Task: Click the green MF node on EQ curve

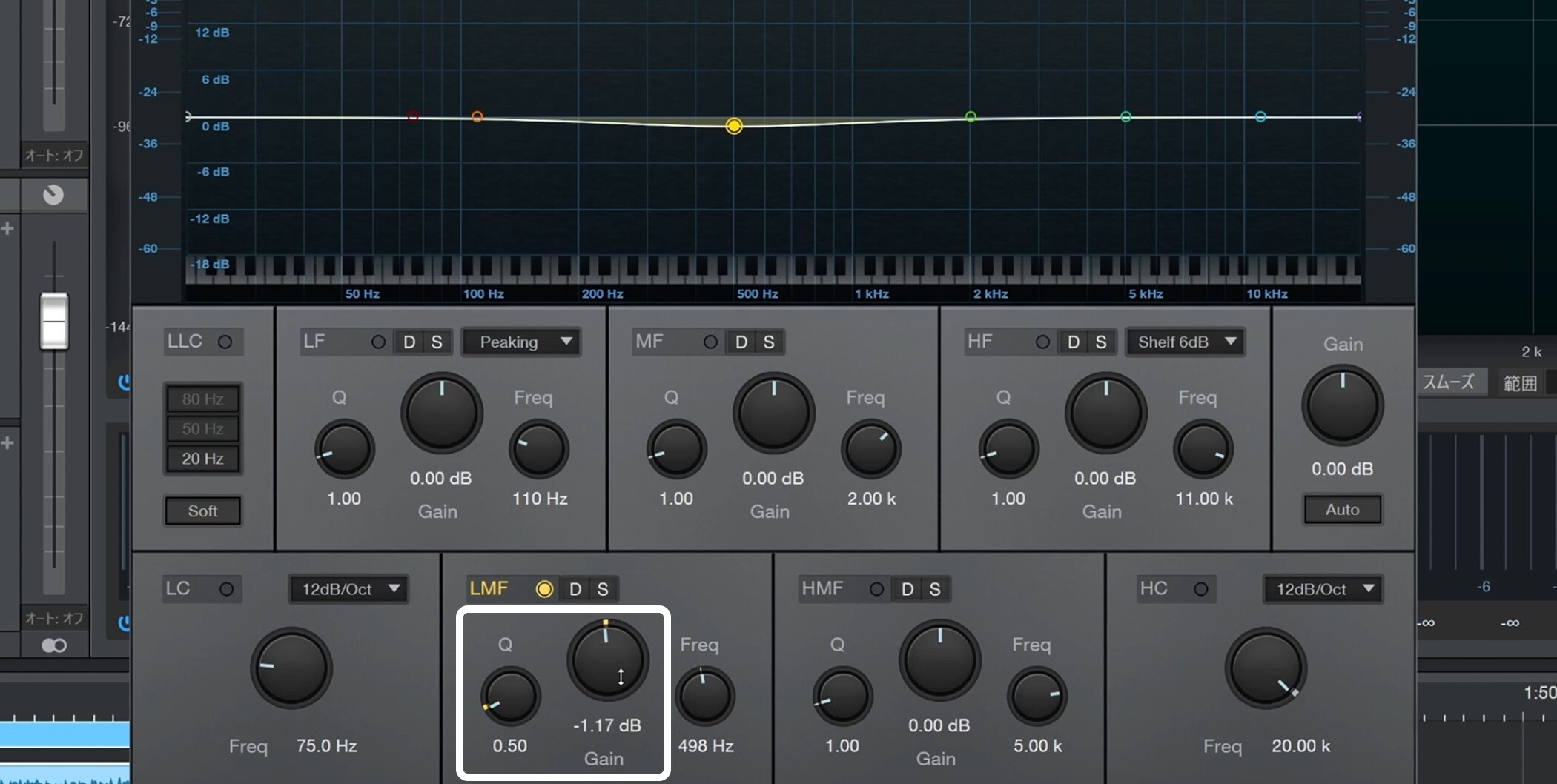Action: [x=971, y=116]
